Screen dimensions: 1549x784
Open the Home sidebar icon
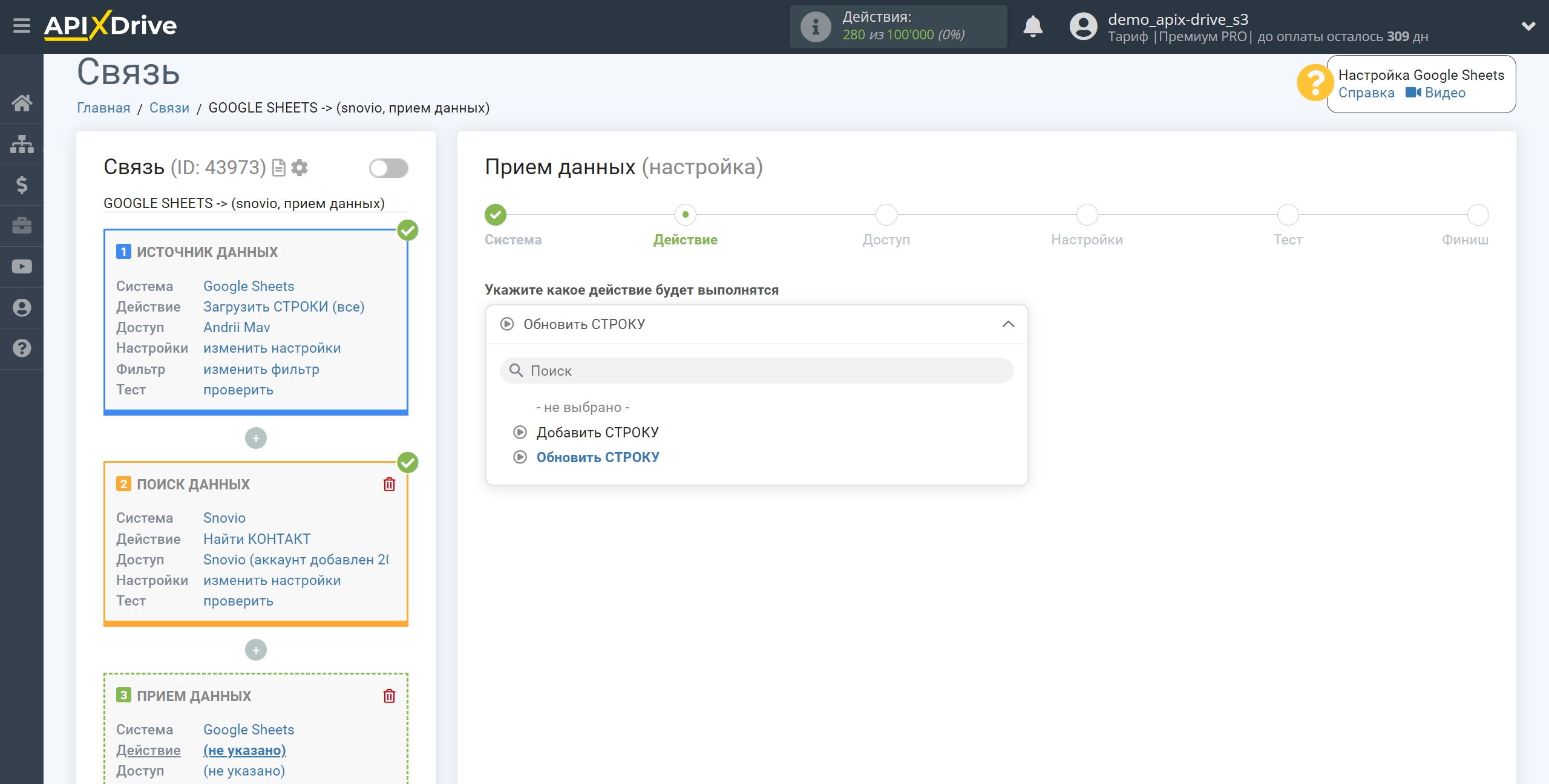pyautogui.click(x=22, y=103)
